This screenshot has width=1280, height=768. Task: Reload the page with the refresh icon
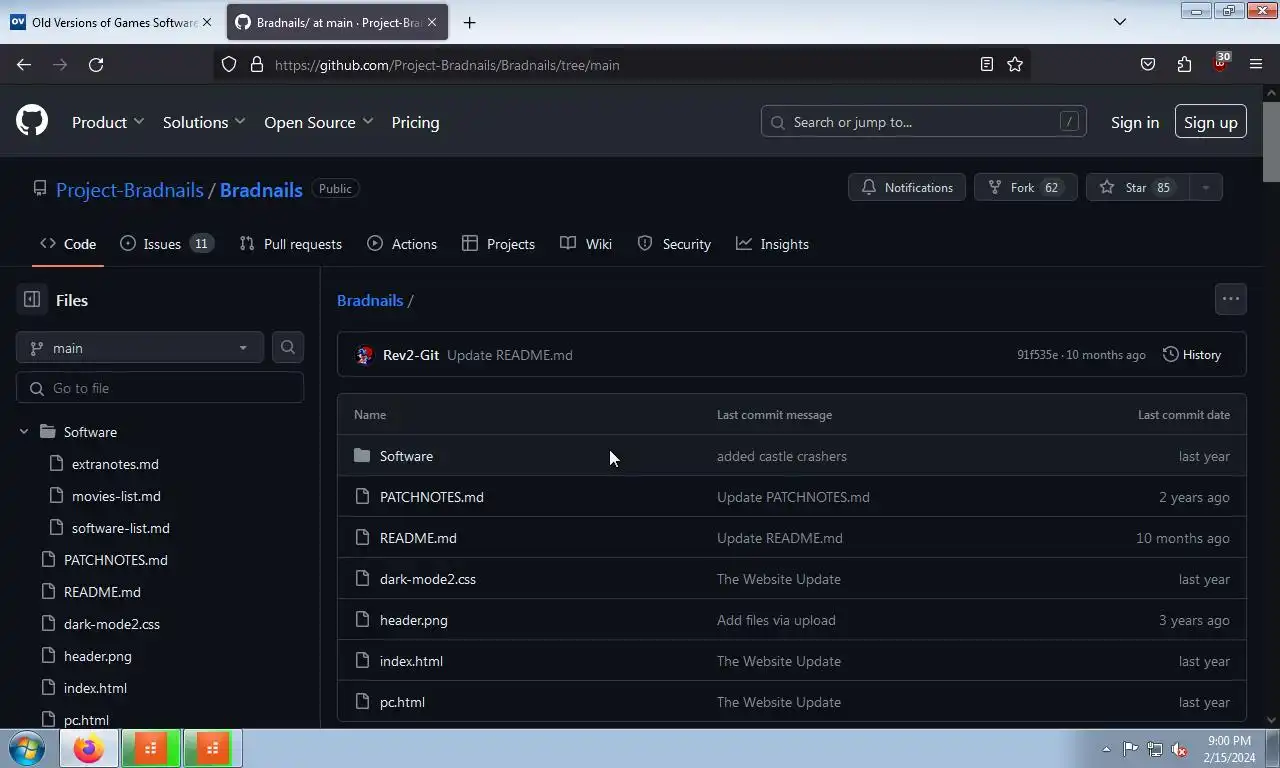pos(96,65)
